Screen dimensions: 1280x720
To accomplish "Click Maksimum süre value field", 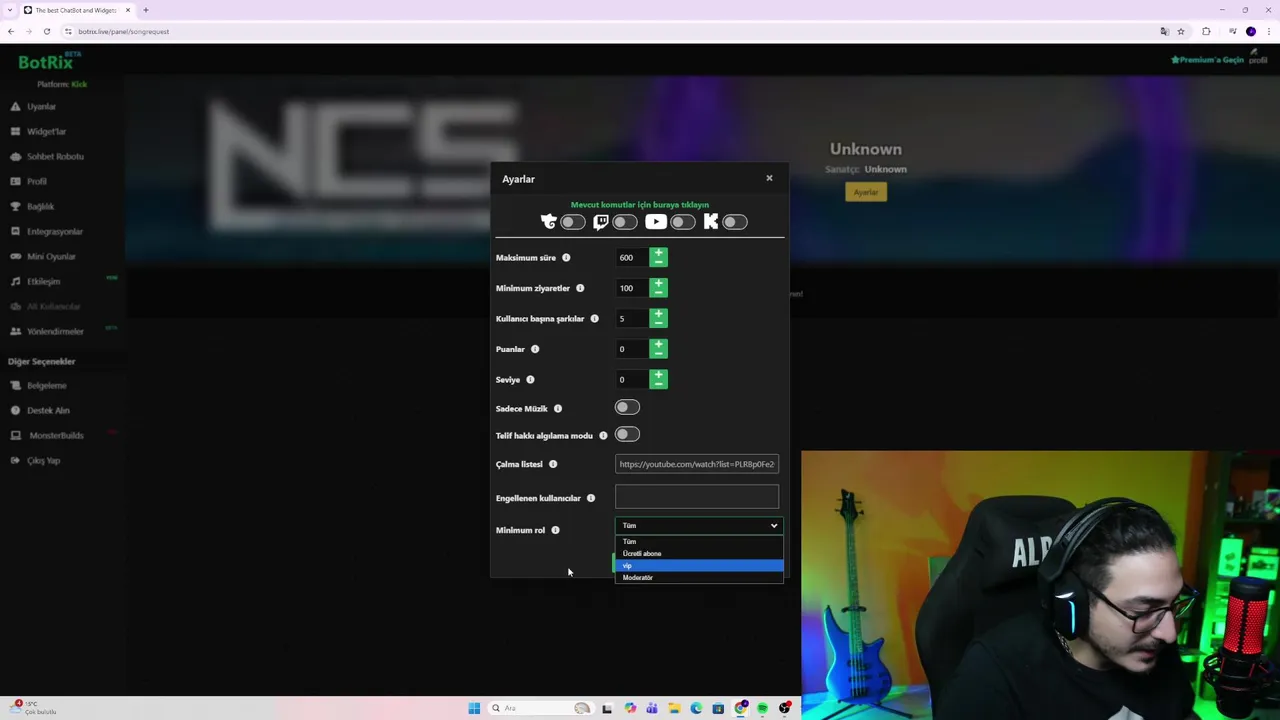I will tap(632, 257).
